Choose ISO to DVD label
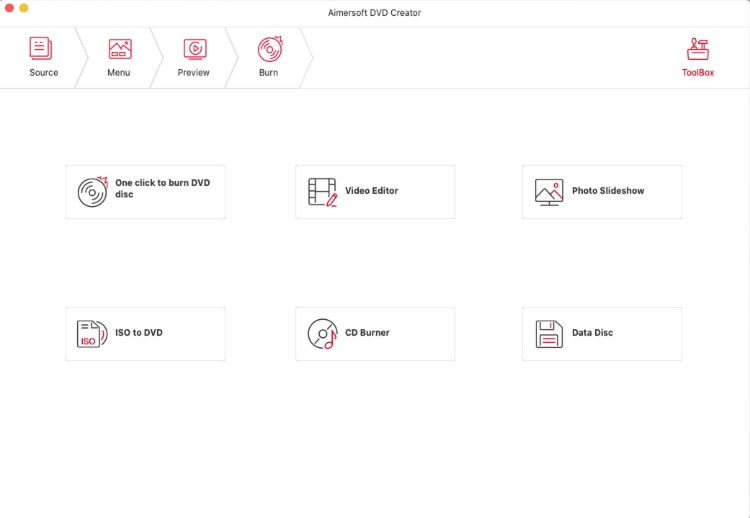 pos(139,333)
